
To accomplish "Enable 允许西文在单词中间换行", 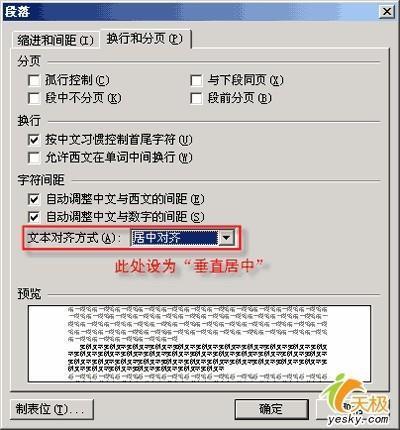I will click(34, 158).
